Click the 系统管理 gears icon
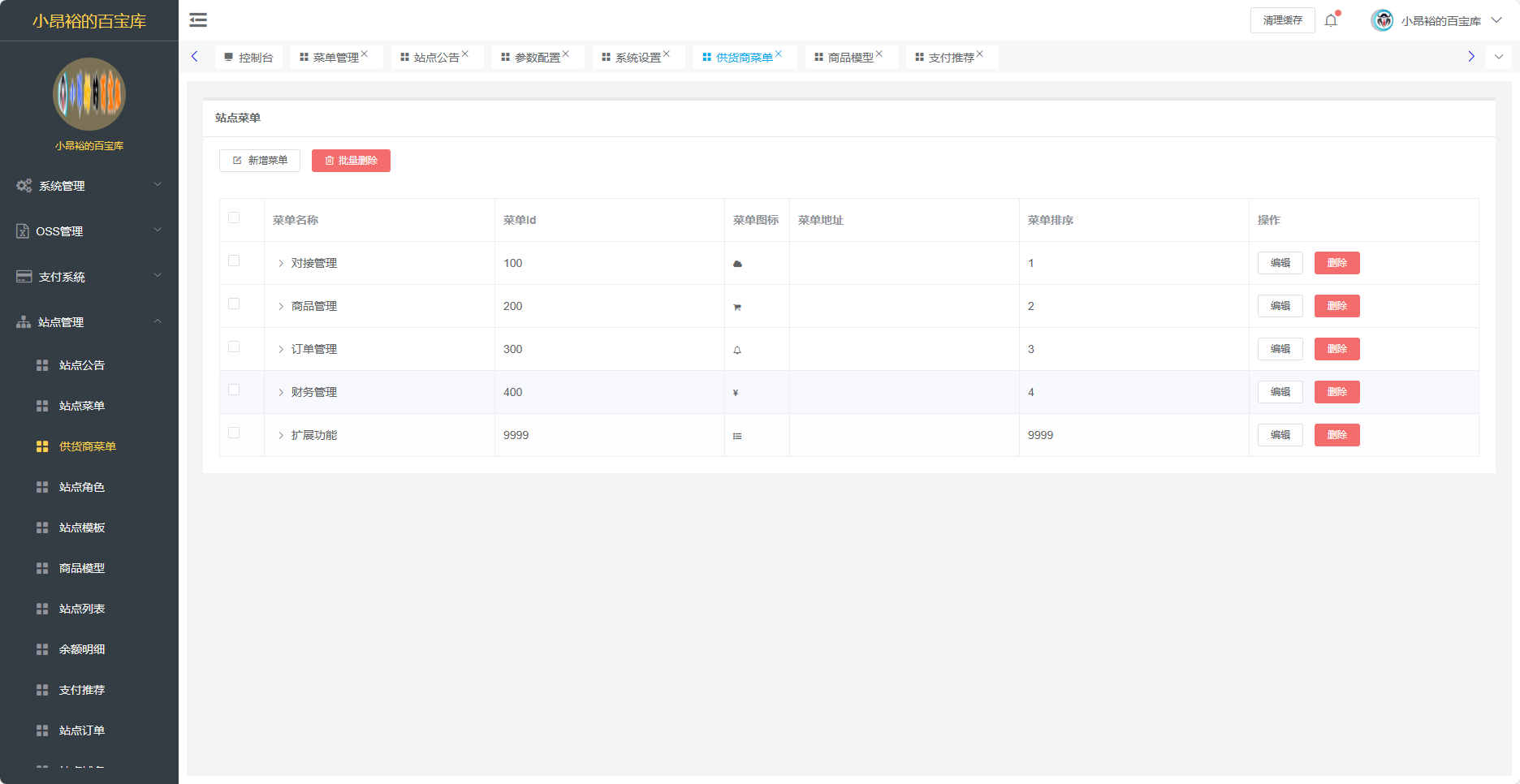 [24, 186]
